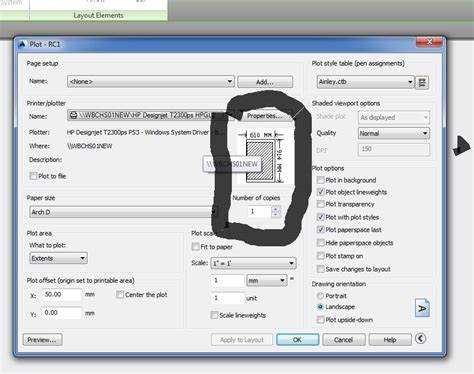
Task: Toggle Plot object lineweights checkbox
Action: [320, 192]
